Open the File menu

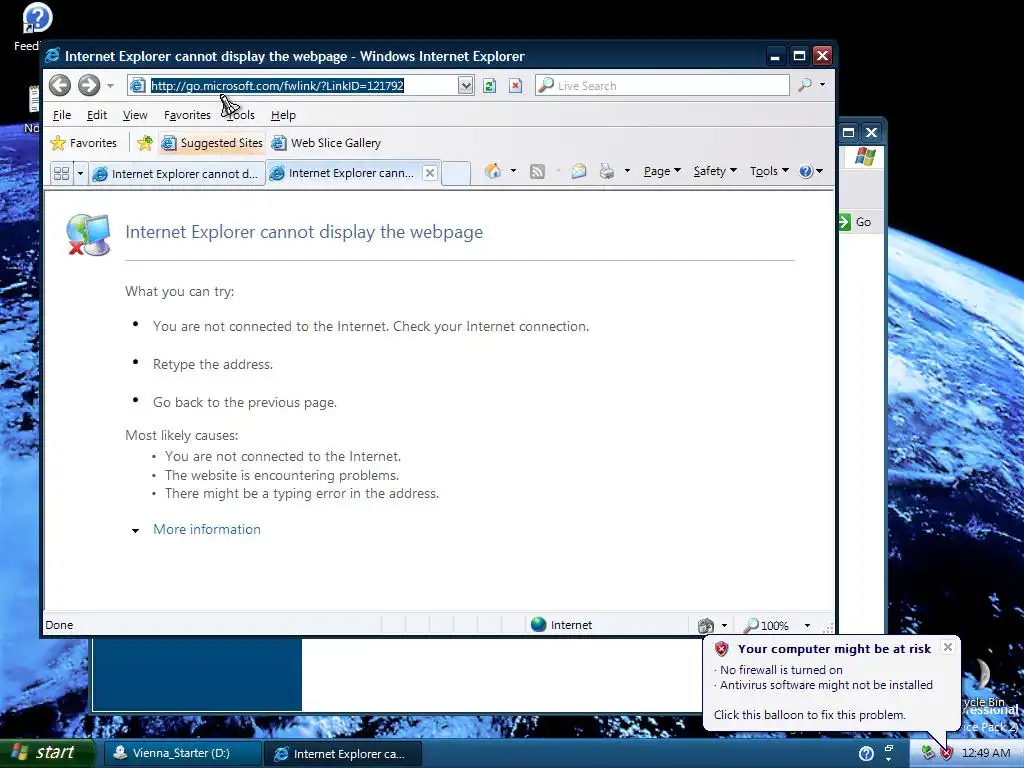(62, 115)
